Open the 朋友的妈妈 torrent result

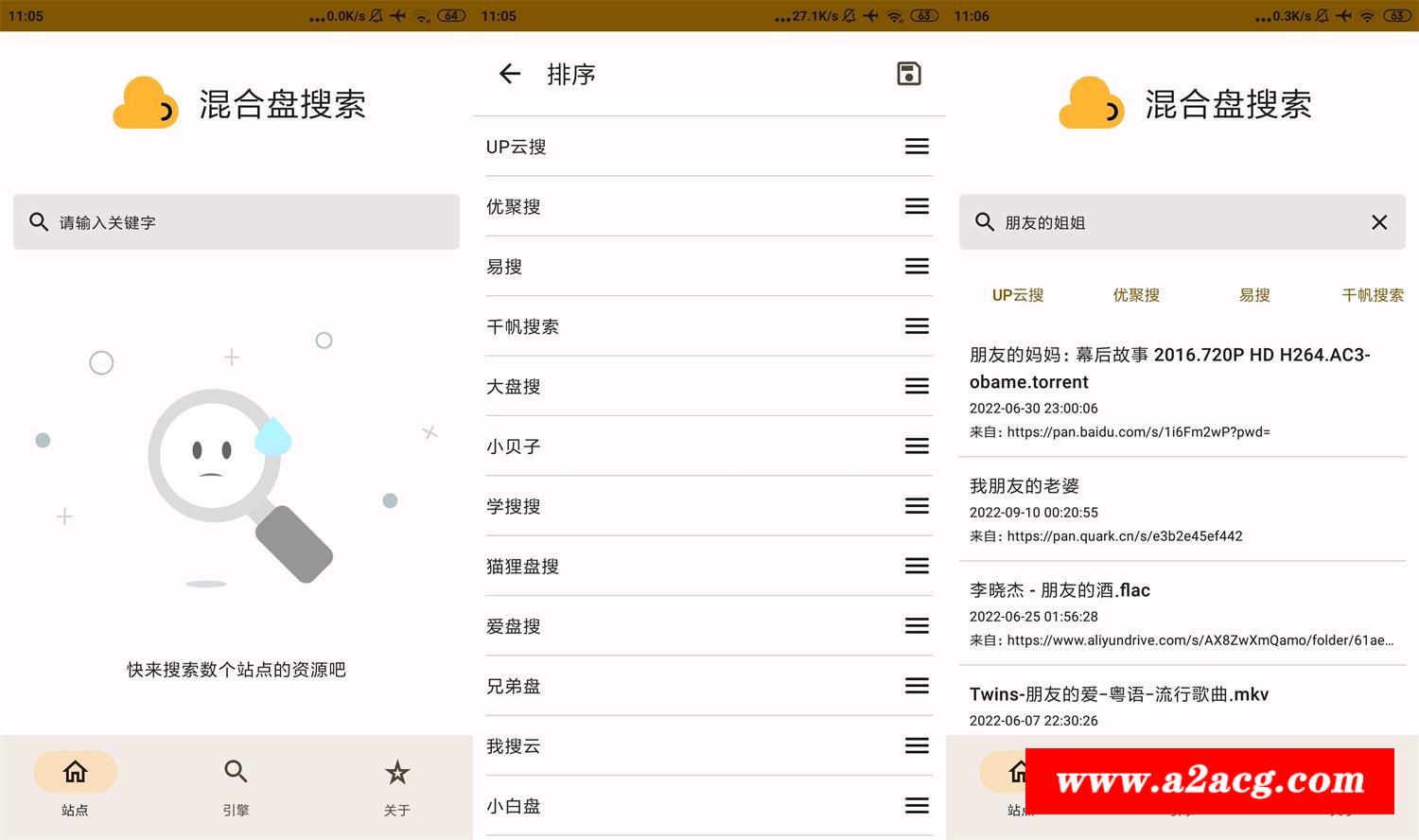(1182, 392)
